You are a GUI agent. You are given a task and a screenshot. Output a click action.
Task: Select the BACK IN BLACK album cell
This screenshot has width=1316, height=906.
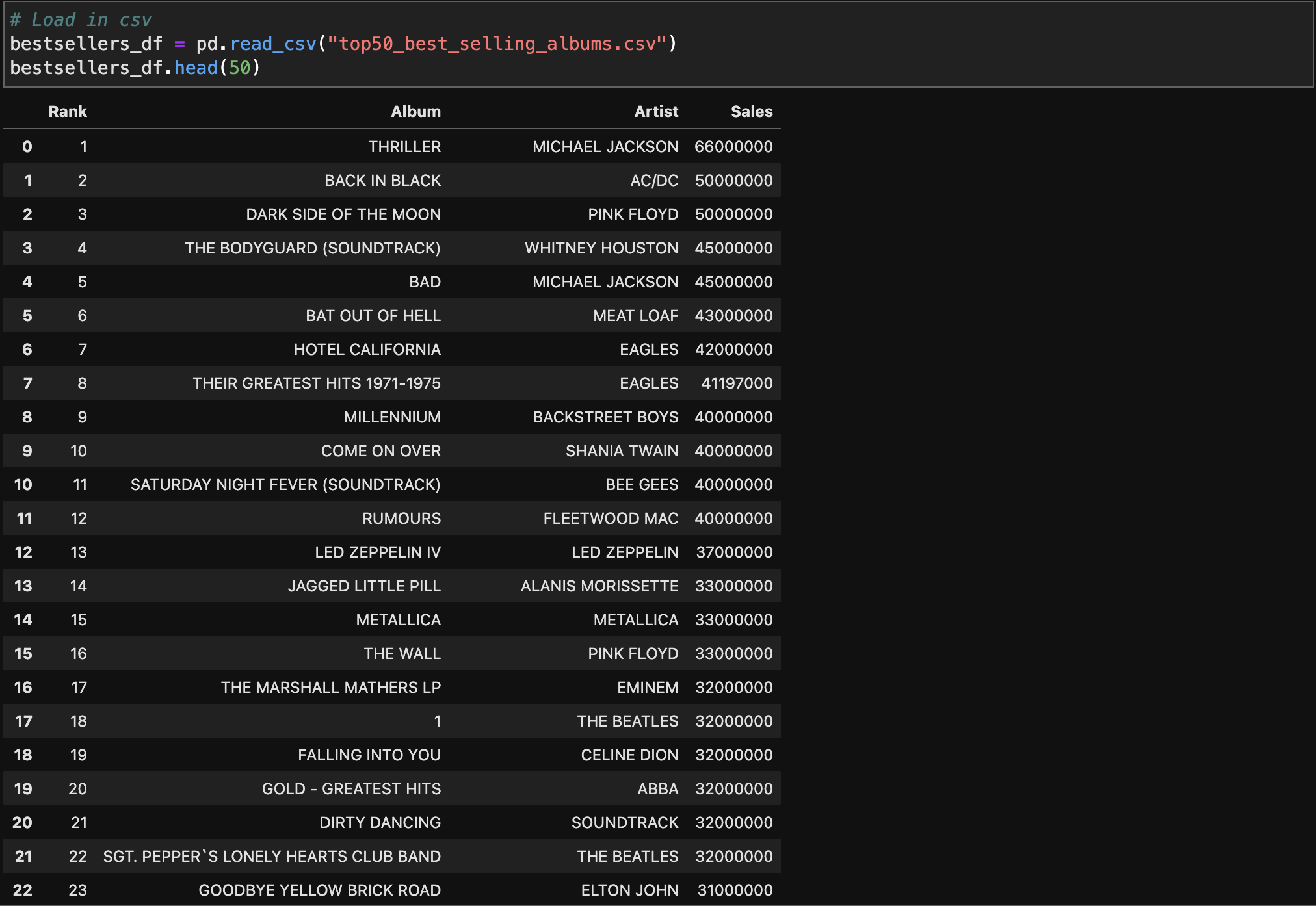[382, 180]
